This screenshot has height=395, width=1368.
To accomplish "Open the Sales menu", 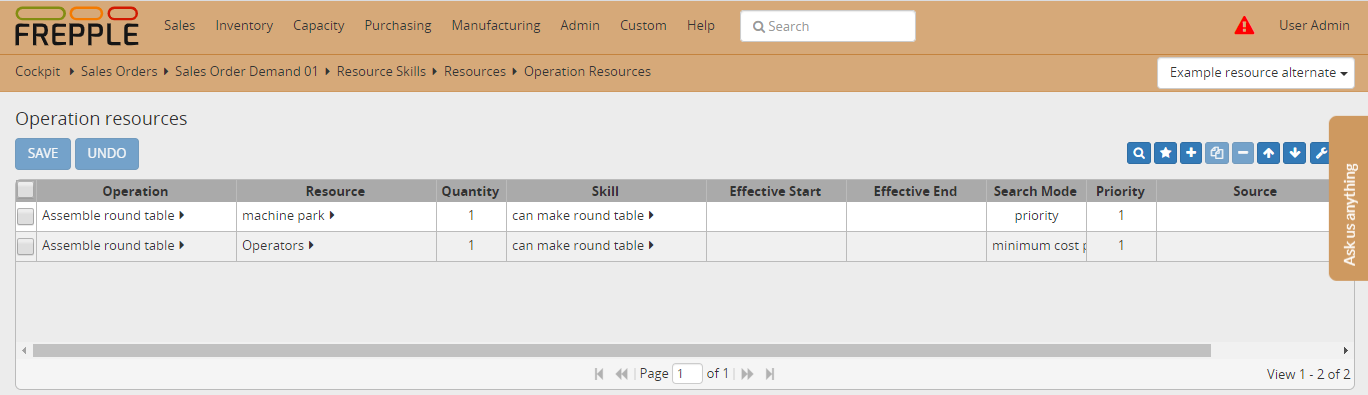I will pyautogui.click(x=179, y=26).
